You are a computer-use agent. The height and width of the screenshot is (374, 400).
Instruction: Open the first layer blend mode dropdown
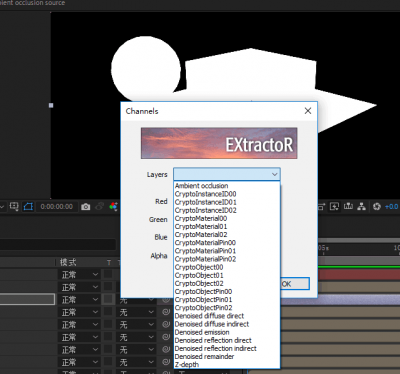pos(80,275)
